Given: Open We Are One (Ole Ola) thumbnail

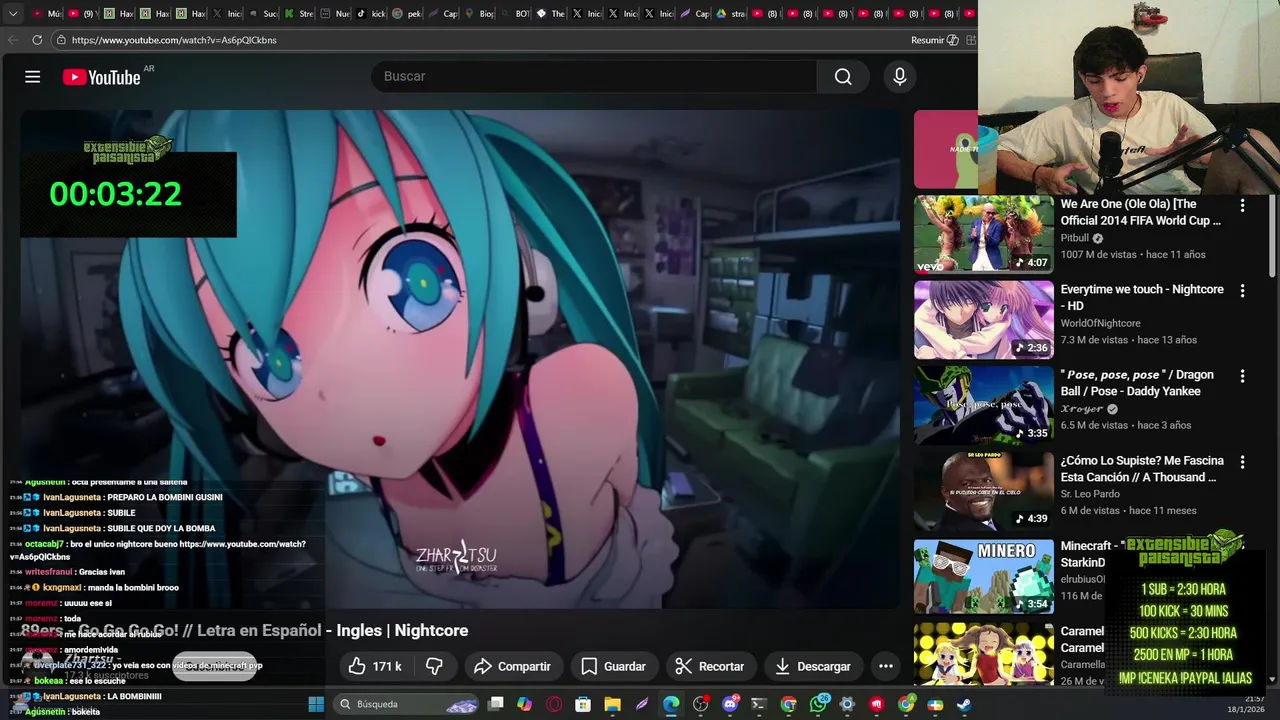Looking at the screenshot, I should click(x=984, y=234).
